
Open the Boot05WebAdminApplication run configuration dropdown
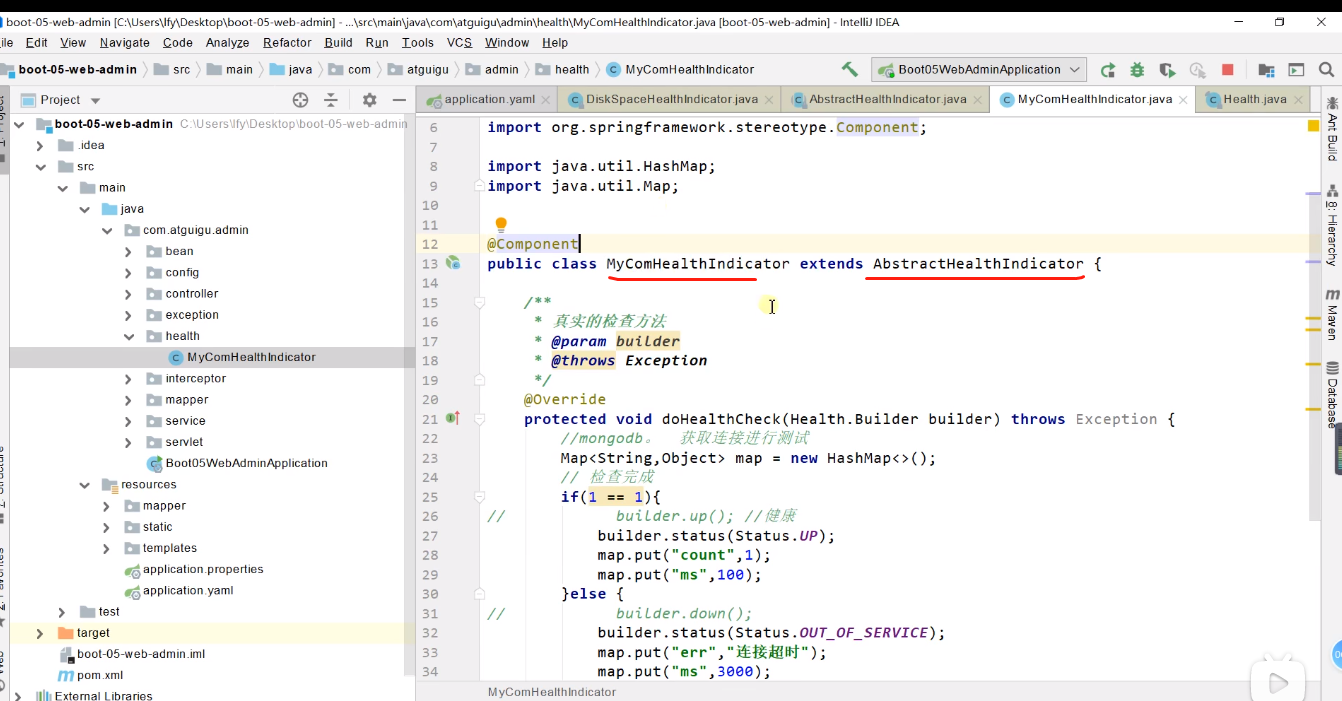pos(979,69)
